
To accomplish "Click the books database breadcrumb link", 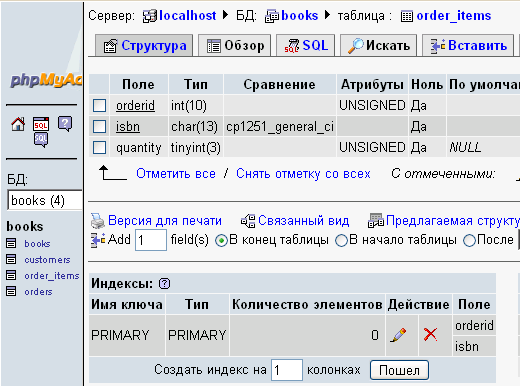I will point(300,16).
